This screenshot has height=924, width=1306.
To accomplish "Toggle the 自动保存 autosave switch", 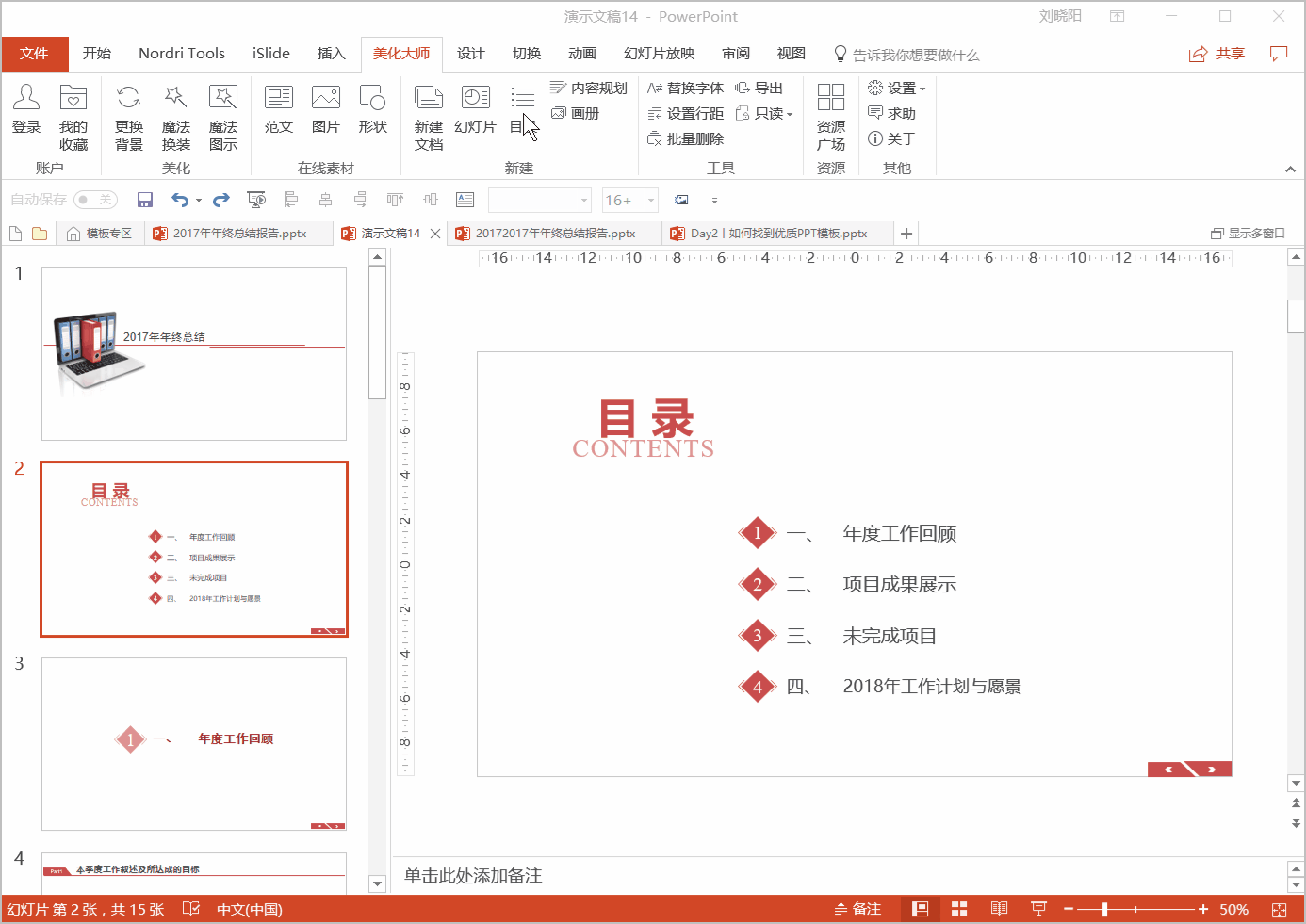I will (94, 200).
